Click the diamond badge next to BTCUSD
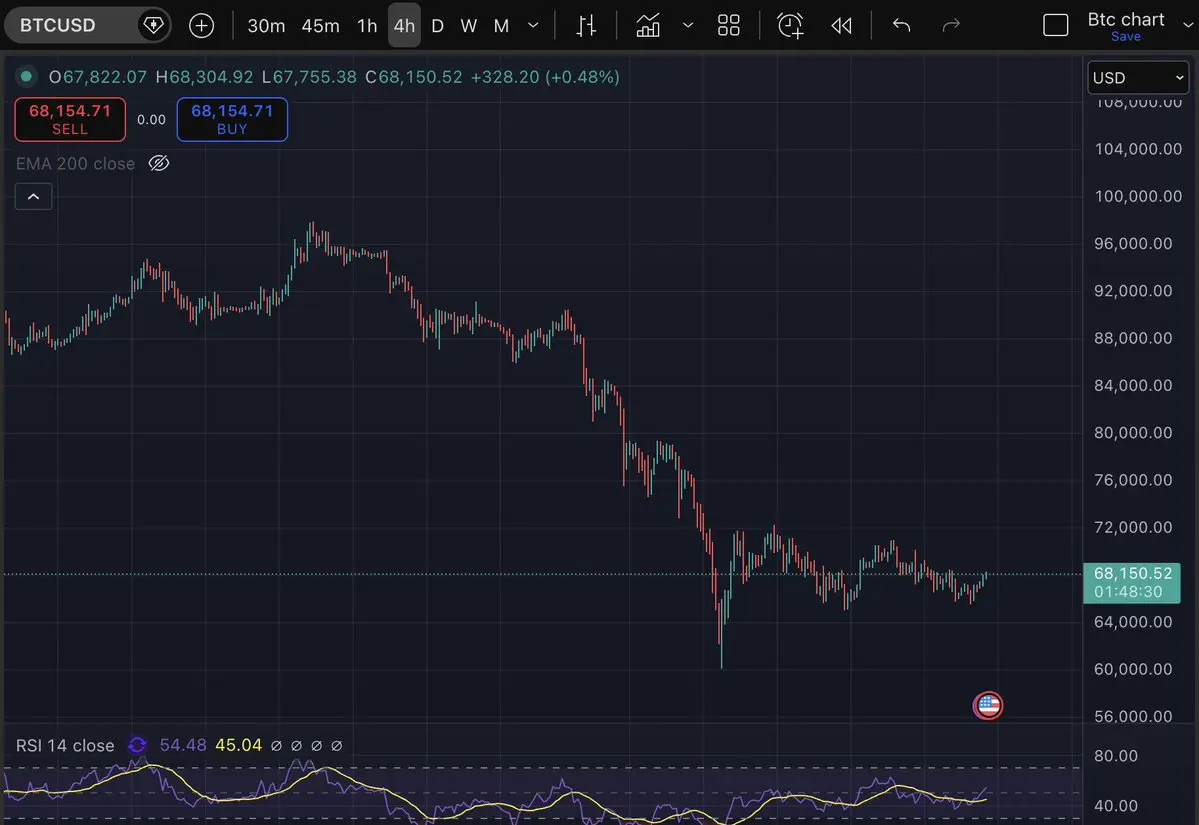1199x825 pixels. pos(154,25)
